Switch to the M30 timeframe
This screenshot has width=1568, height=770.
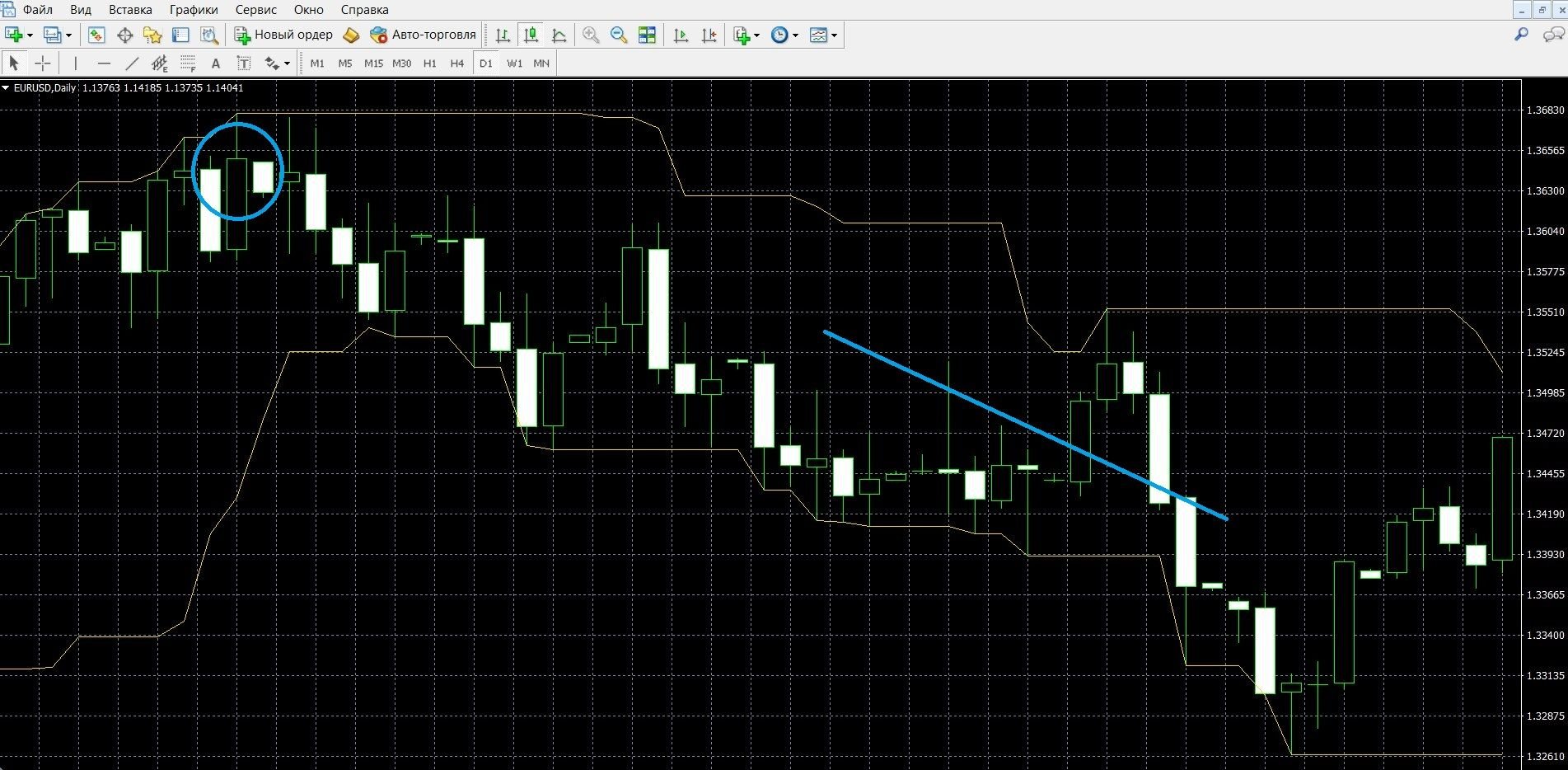pos(401,63)
